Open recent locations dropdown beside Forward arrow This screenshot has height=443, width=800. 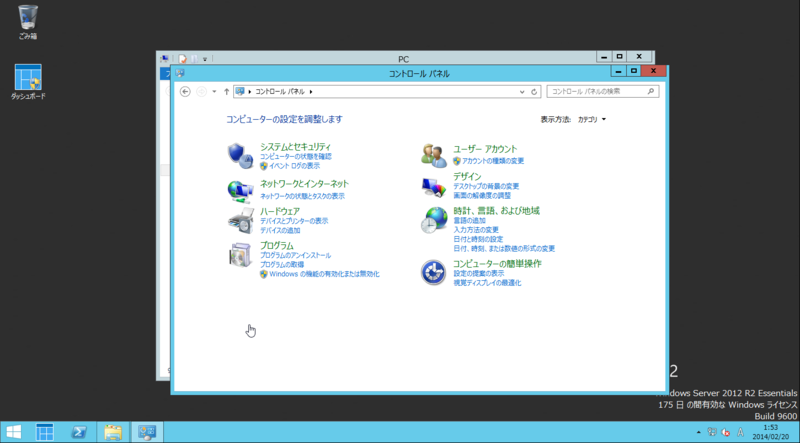point(214,91)
